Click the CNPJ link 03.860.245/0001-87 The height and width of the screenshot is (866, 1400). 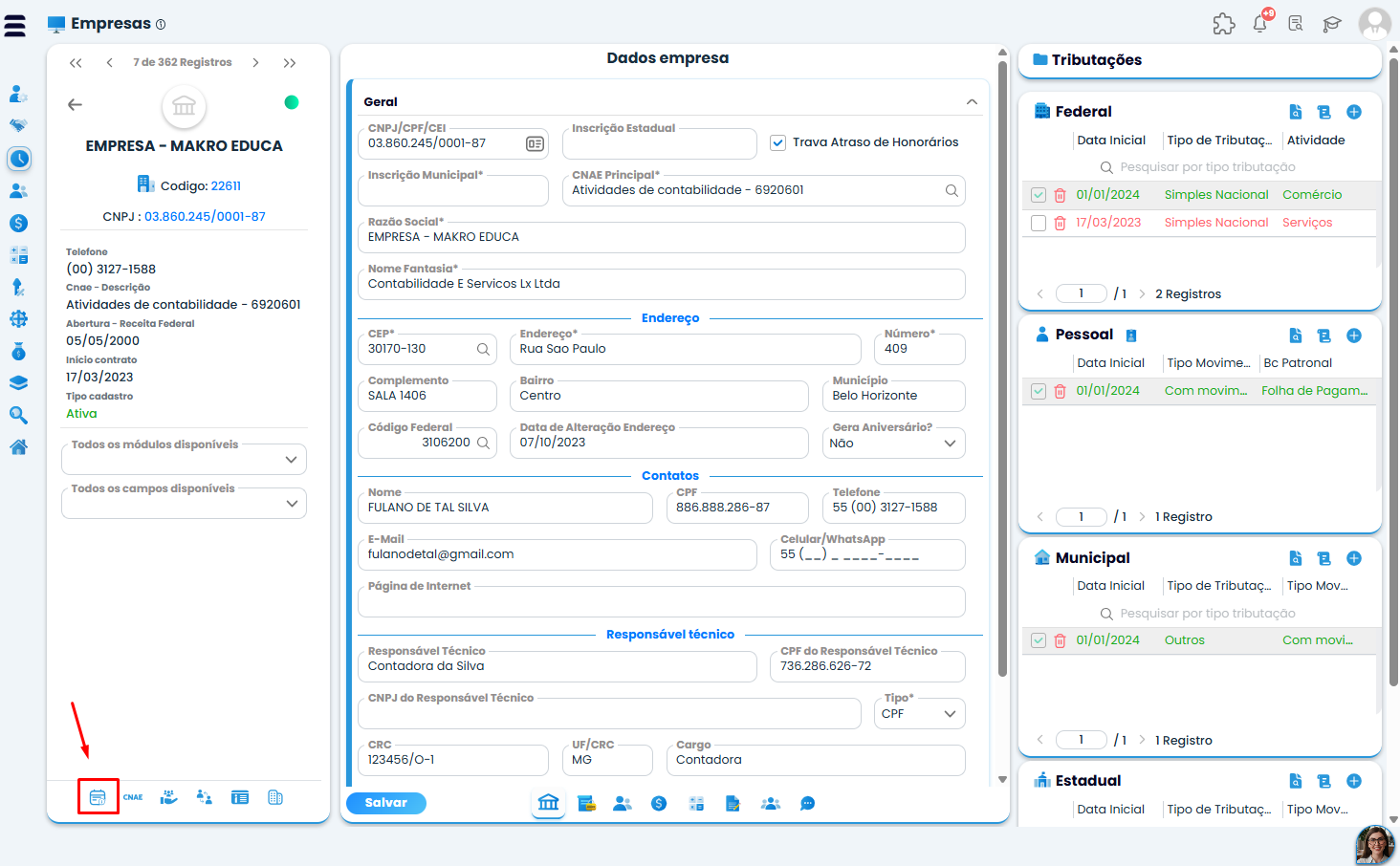pos(205,217)
